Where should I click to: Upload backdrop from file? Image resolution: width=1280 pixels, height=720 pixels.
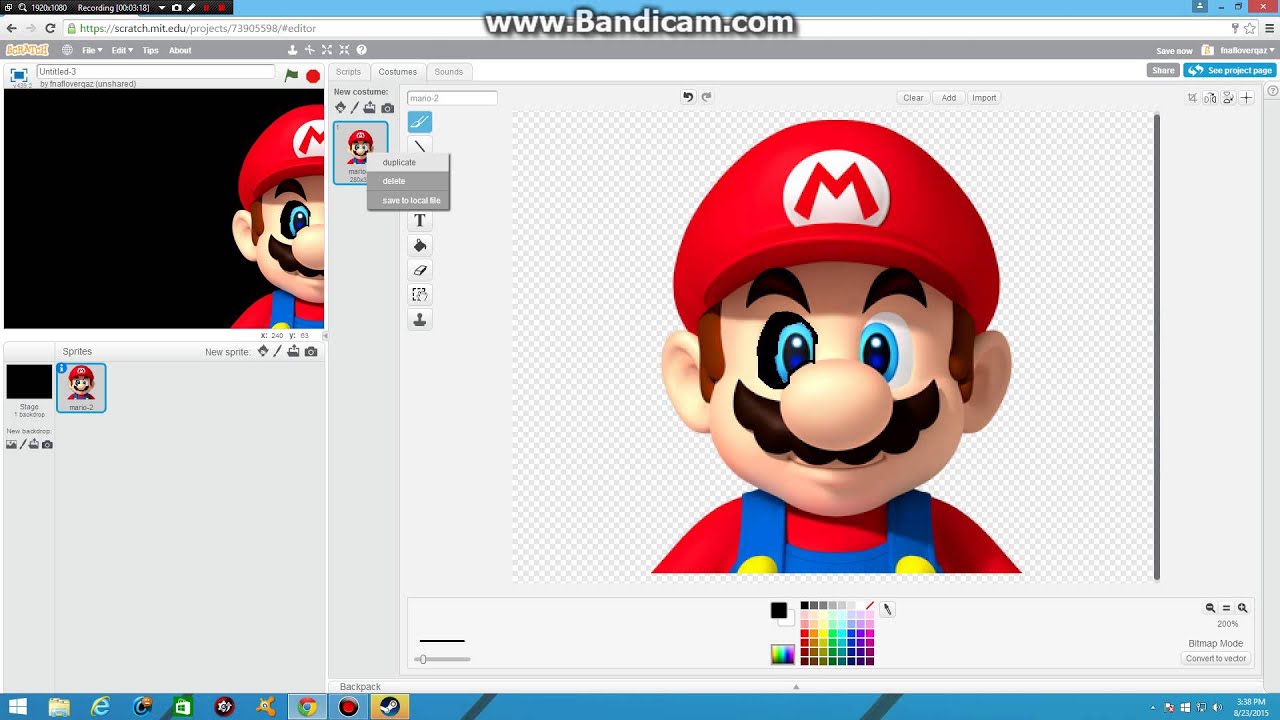[x=34, y=444]
